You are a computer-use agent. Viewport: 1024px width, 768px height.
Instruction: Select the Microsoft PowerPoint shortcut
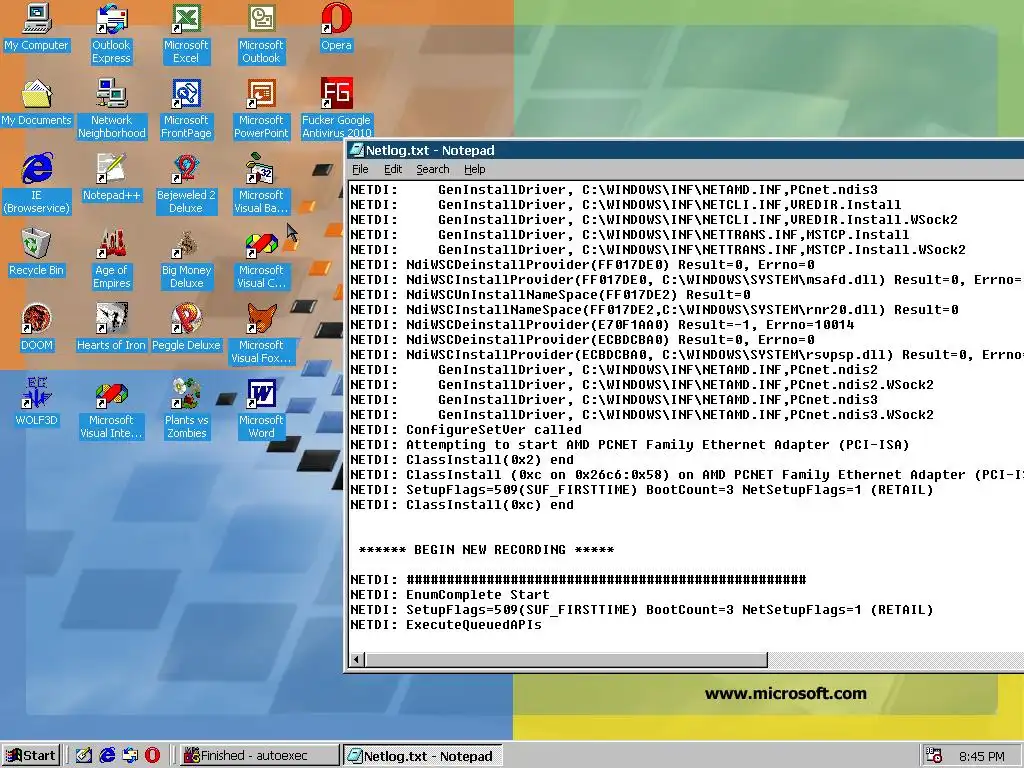[261, 108]
